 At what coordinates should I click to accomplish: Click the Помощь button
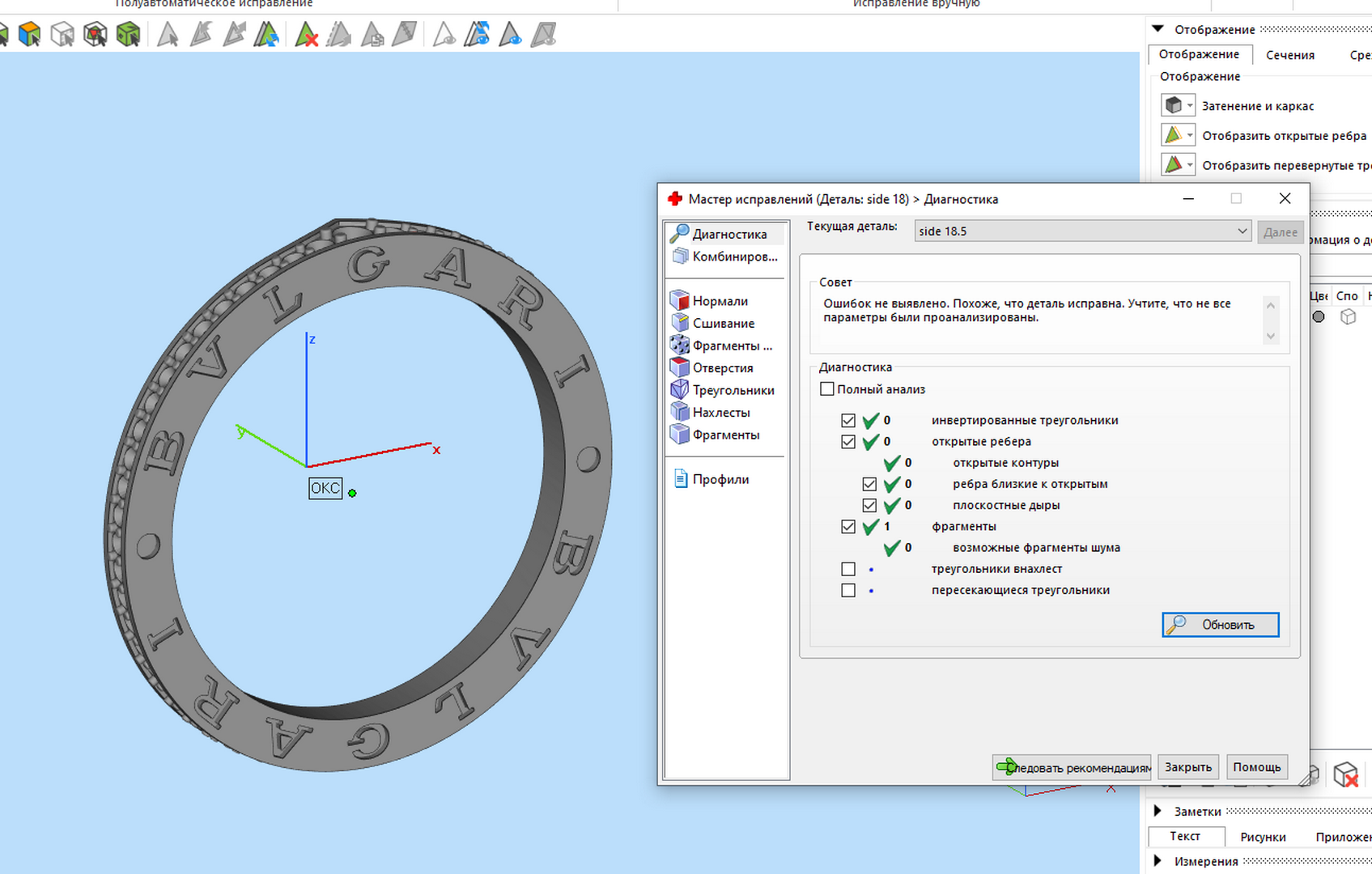point(1257,767)
